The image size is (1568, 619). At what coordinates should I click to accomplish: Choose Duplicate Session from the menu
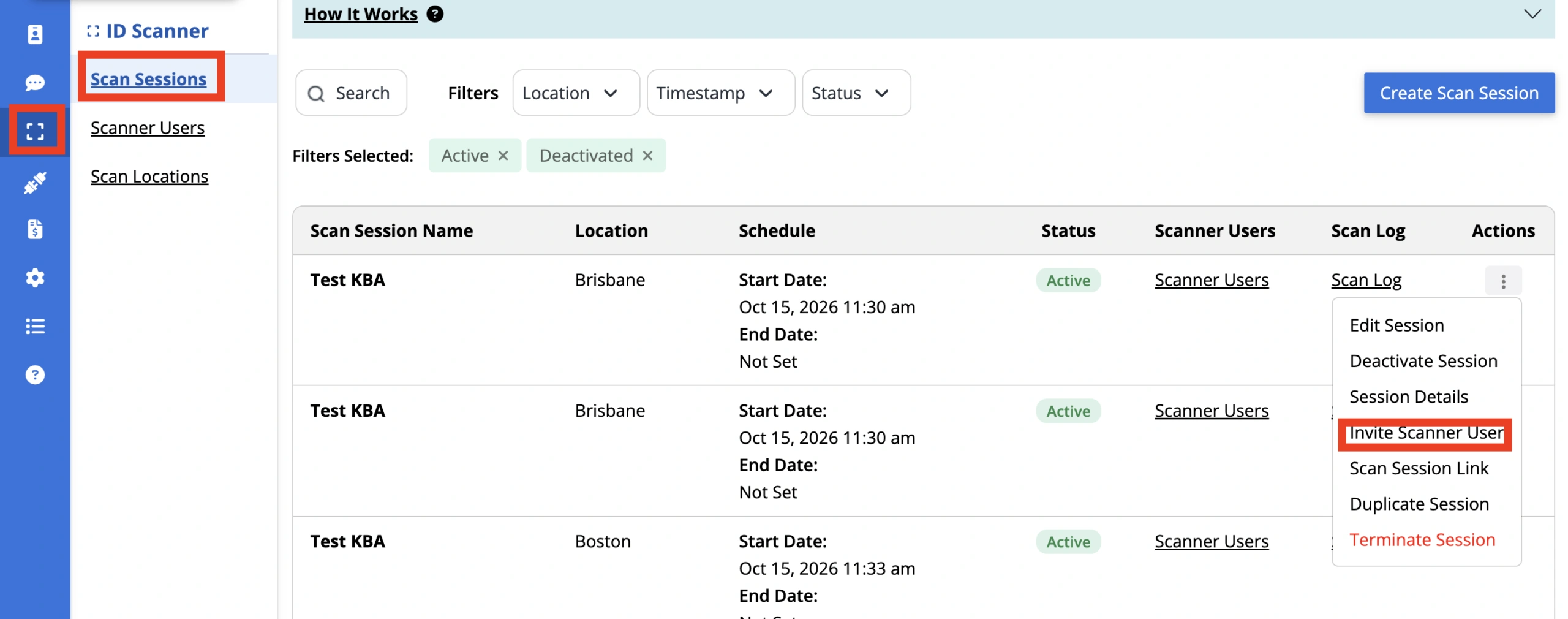[x=1419, y=504]
